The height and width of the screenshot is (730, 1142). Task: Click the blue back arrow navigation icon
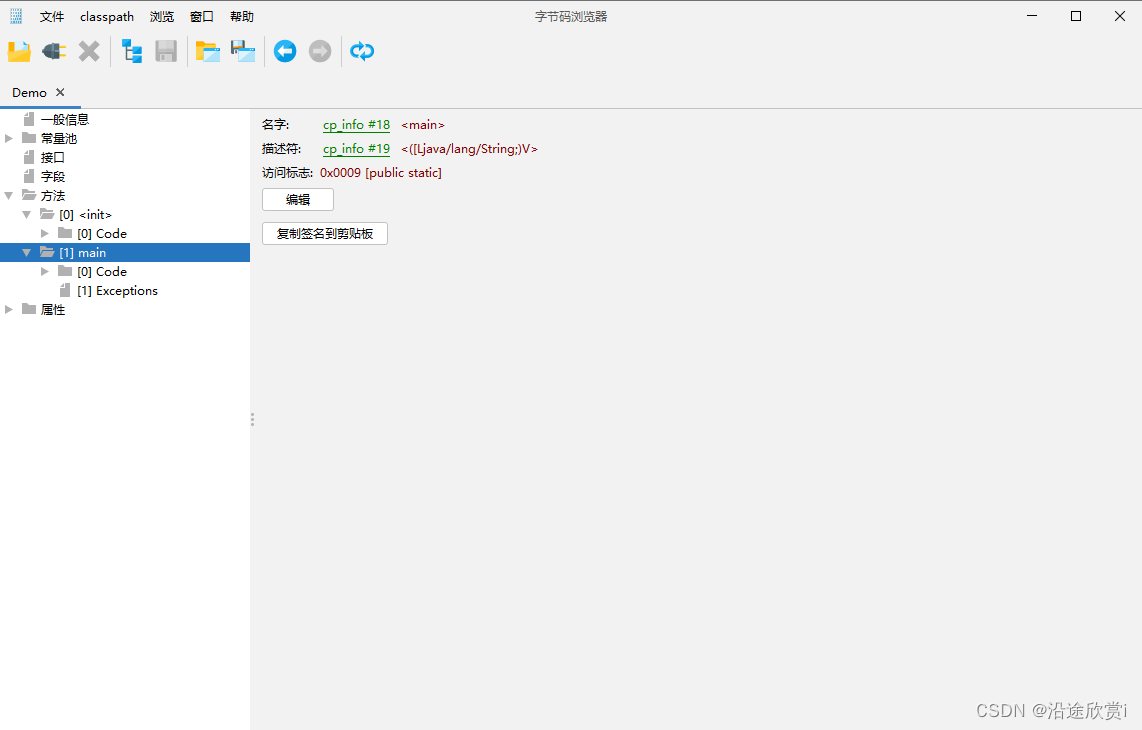click(x=284, y=51)
